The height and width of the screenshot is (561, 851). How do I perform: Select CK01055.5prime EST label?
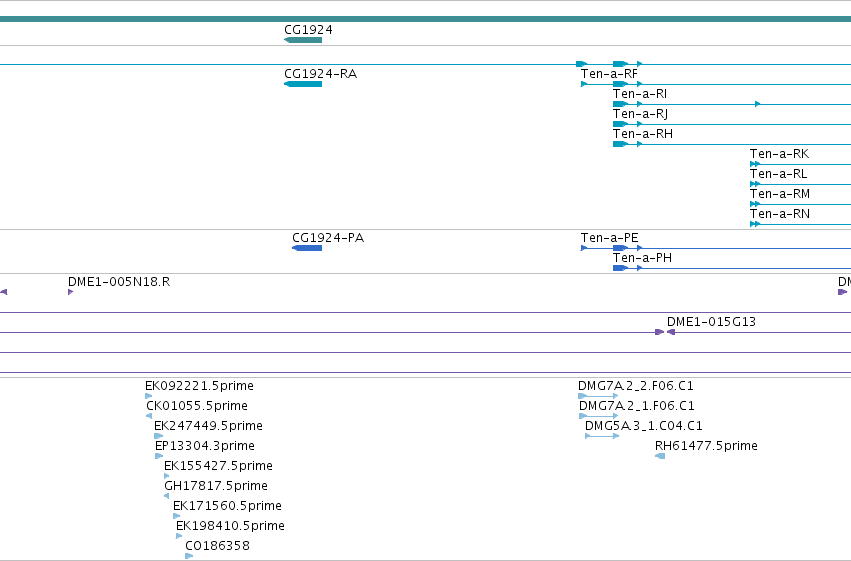pyautogui.click(x=196, y=405)
